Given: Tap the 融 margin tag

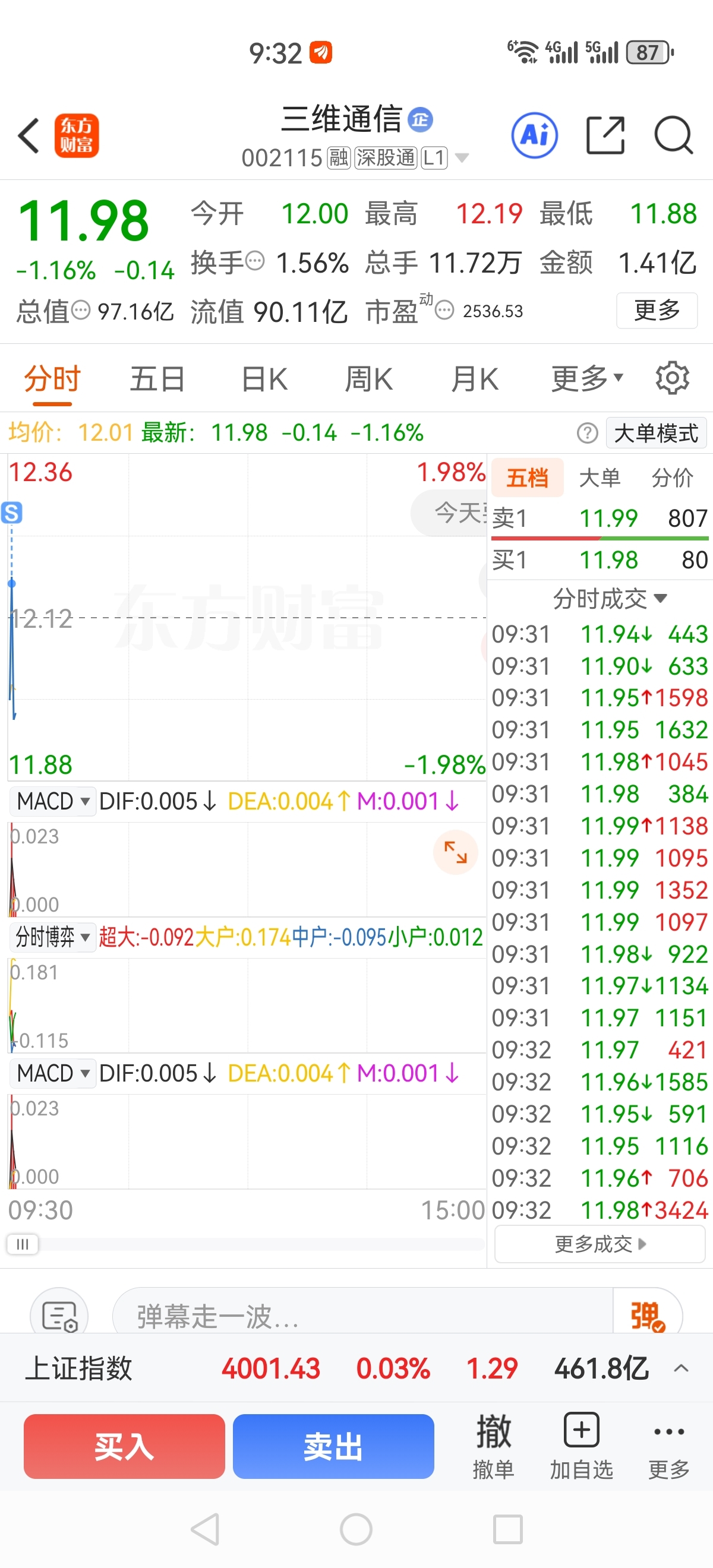Looking at the screenshot, I should pyautogui.click(x=339, y=158).
